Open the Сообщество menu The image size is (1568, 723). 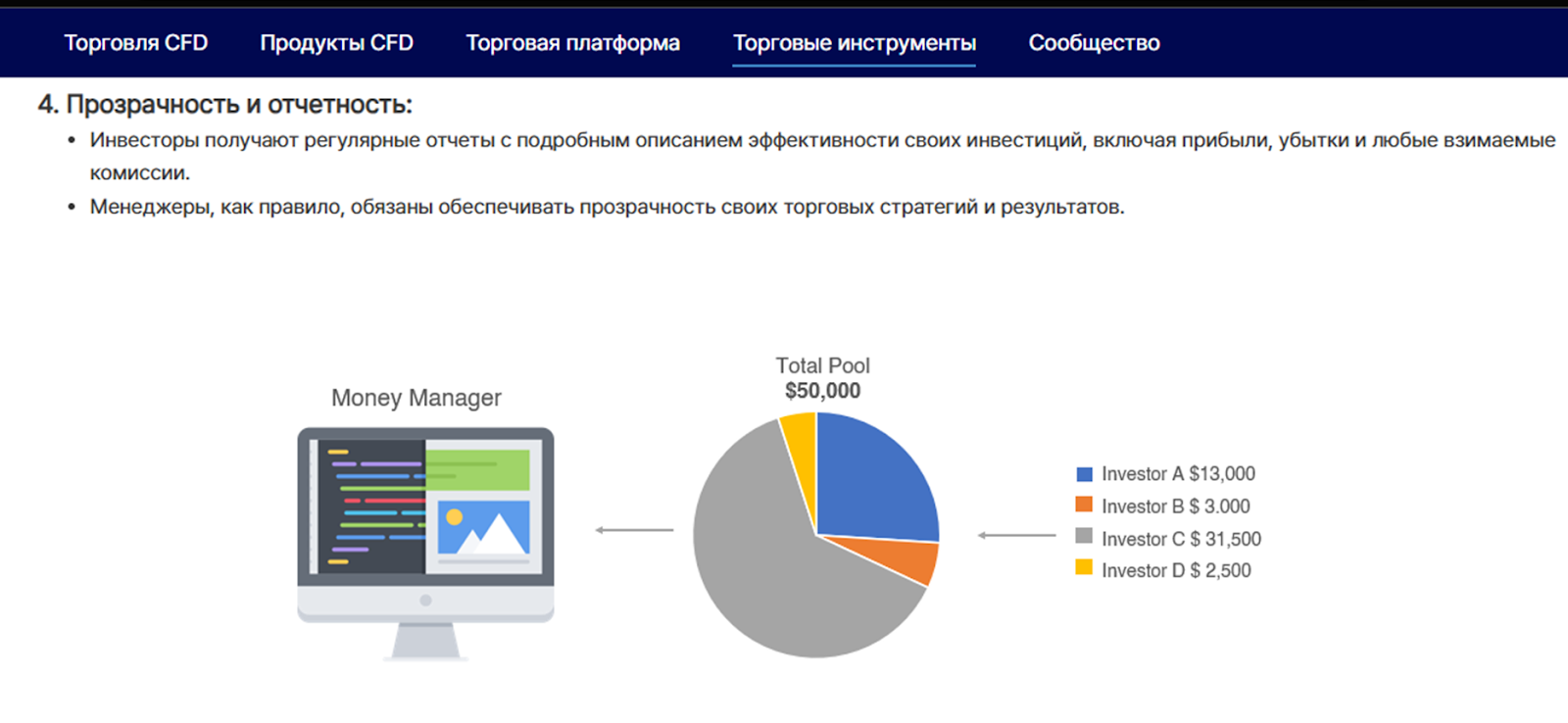(1094, 43)
